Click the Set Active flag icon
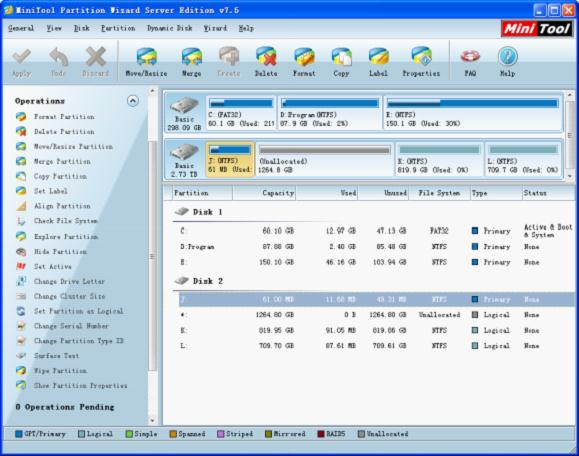 click(x=21, y=266)
